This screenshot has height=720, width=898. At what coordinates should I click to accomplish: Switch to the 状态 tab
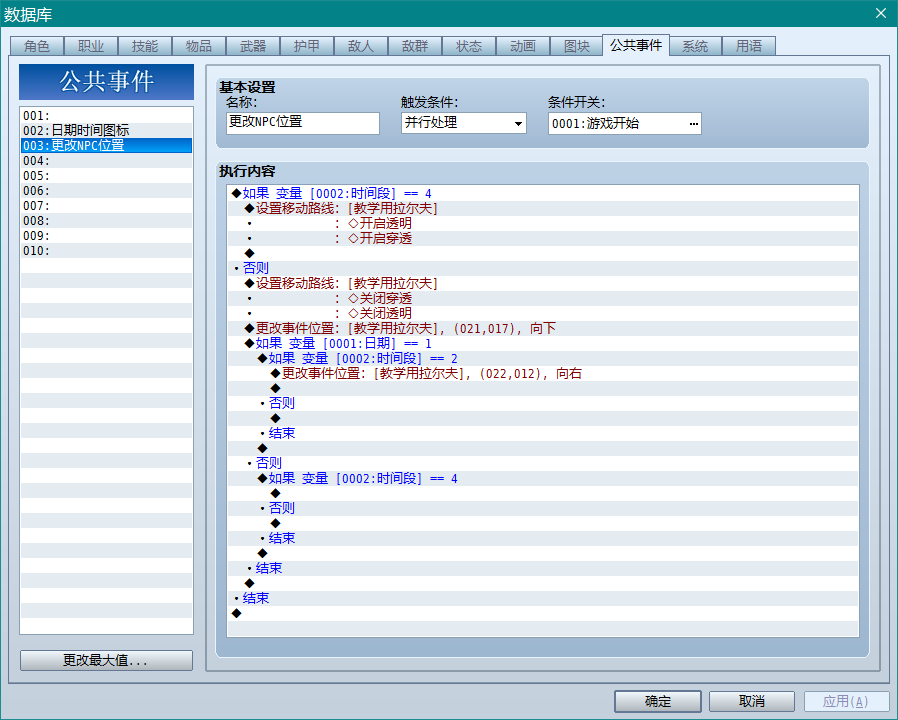click(x=468, y=46)
